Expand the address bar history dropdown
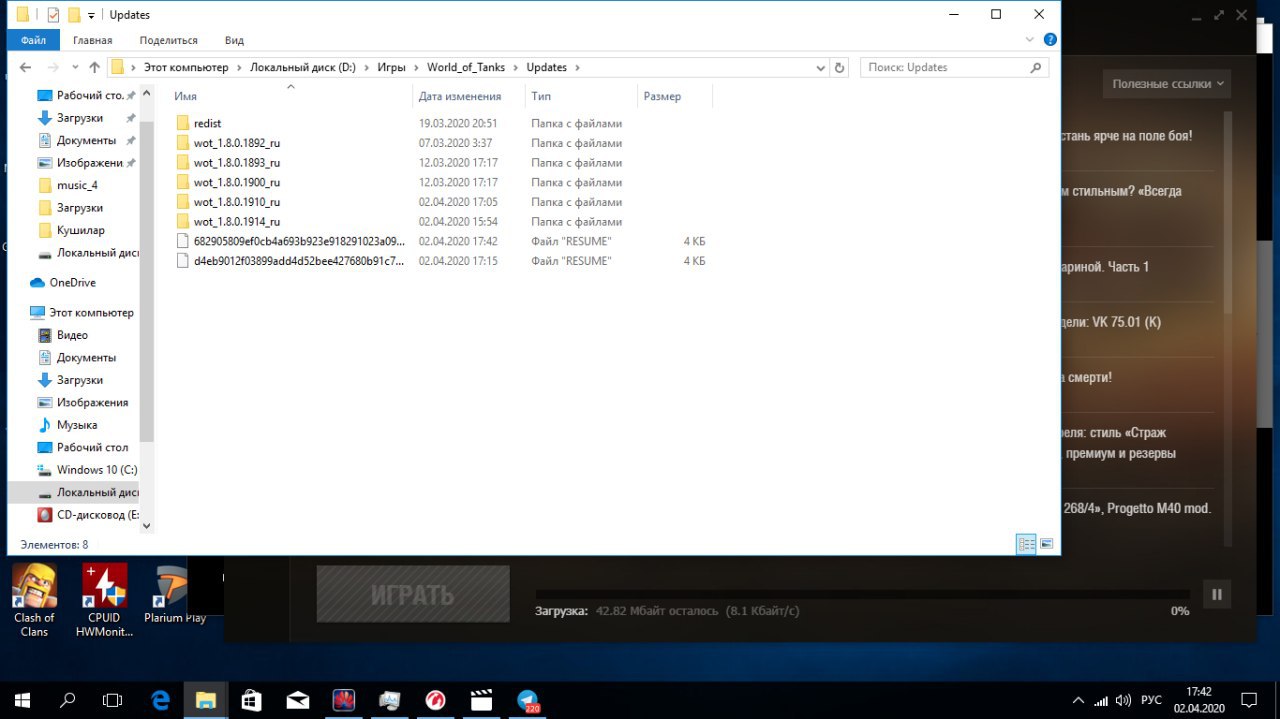1280x719 pixels. click(x=820, y=67)
